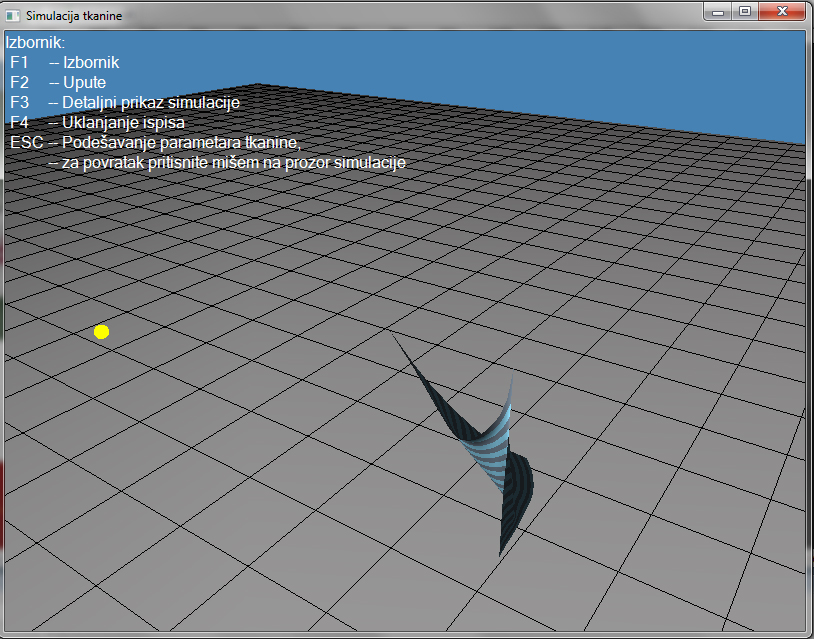Click 'F4 -- Uklanjanje ispisa' text

(98, 123)
